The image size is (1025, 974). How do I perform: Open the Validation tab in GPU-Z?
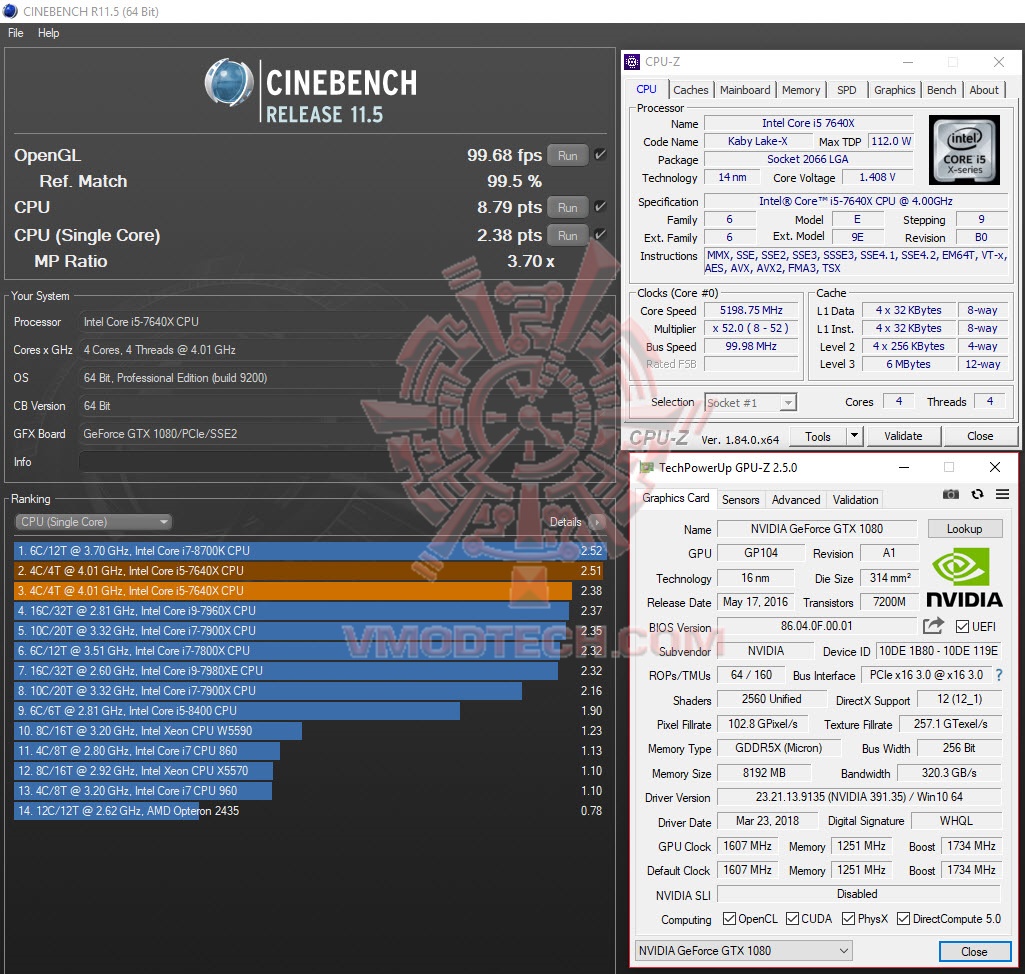(x=855, y=499)
